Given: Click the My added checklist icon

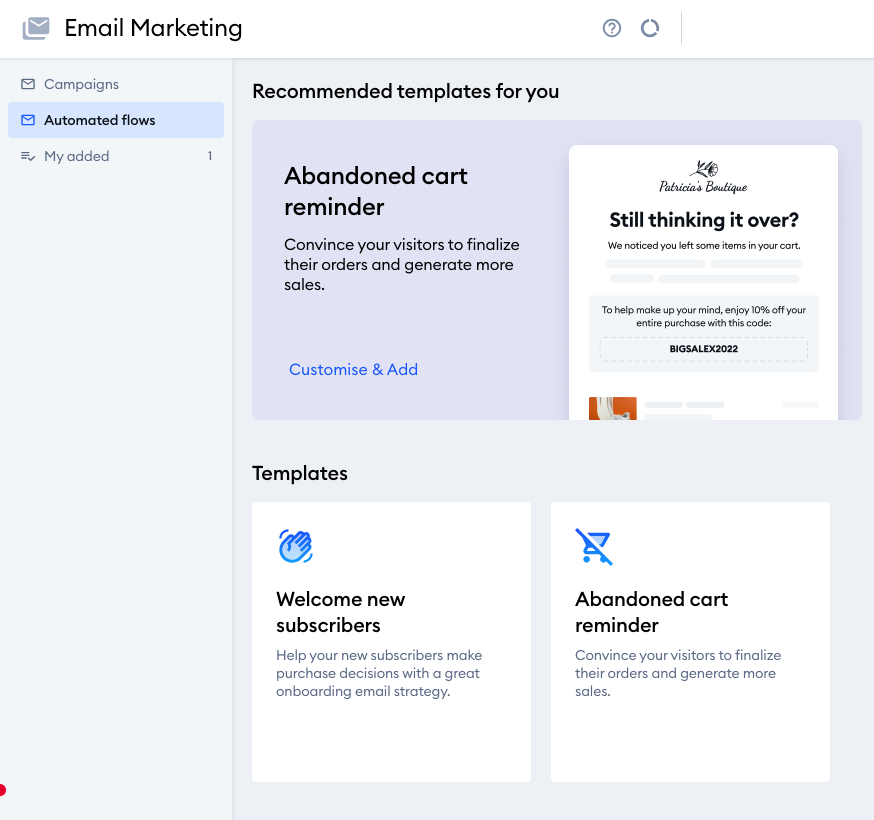Looking at the screenshot, I should click(28, 156).
